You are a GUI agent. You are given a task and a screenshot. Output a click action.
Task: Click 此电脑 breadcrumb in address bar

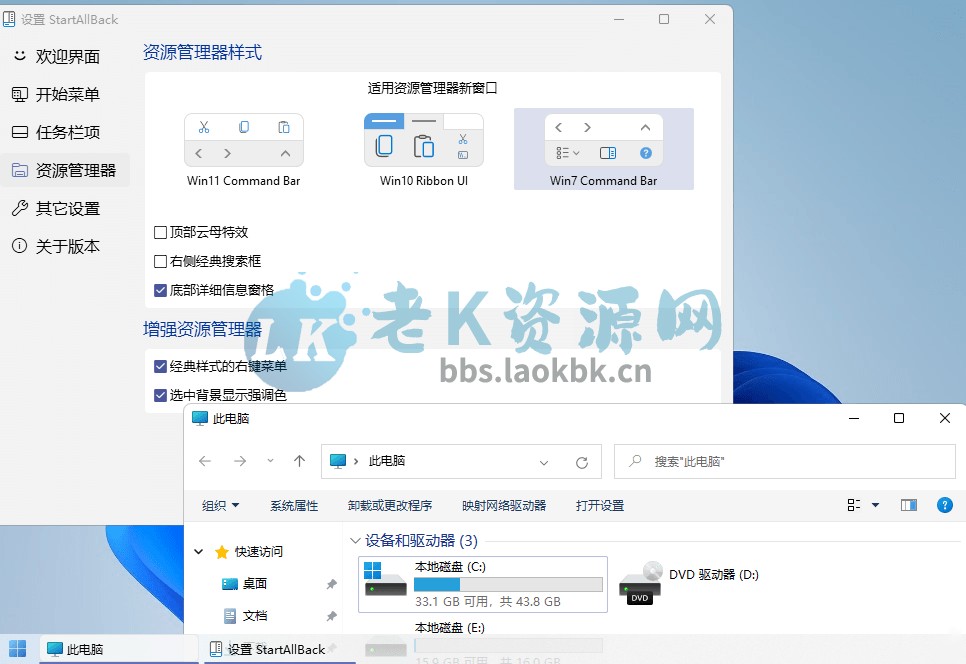[386, 461]
